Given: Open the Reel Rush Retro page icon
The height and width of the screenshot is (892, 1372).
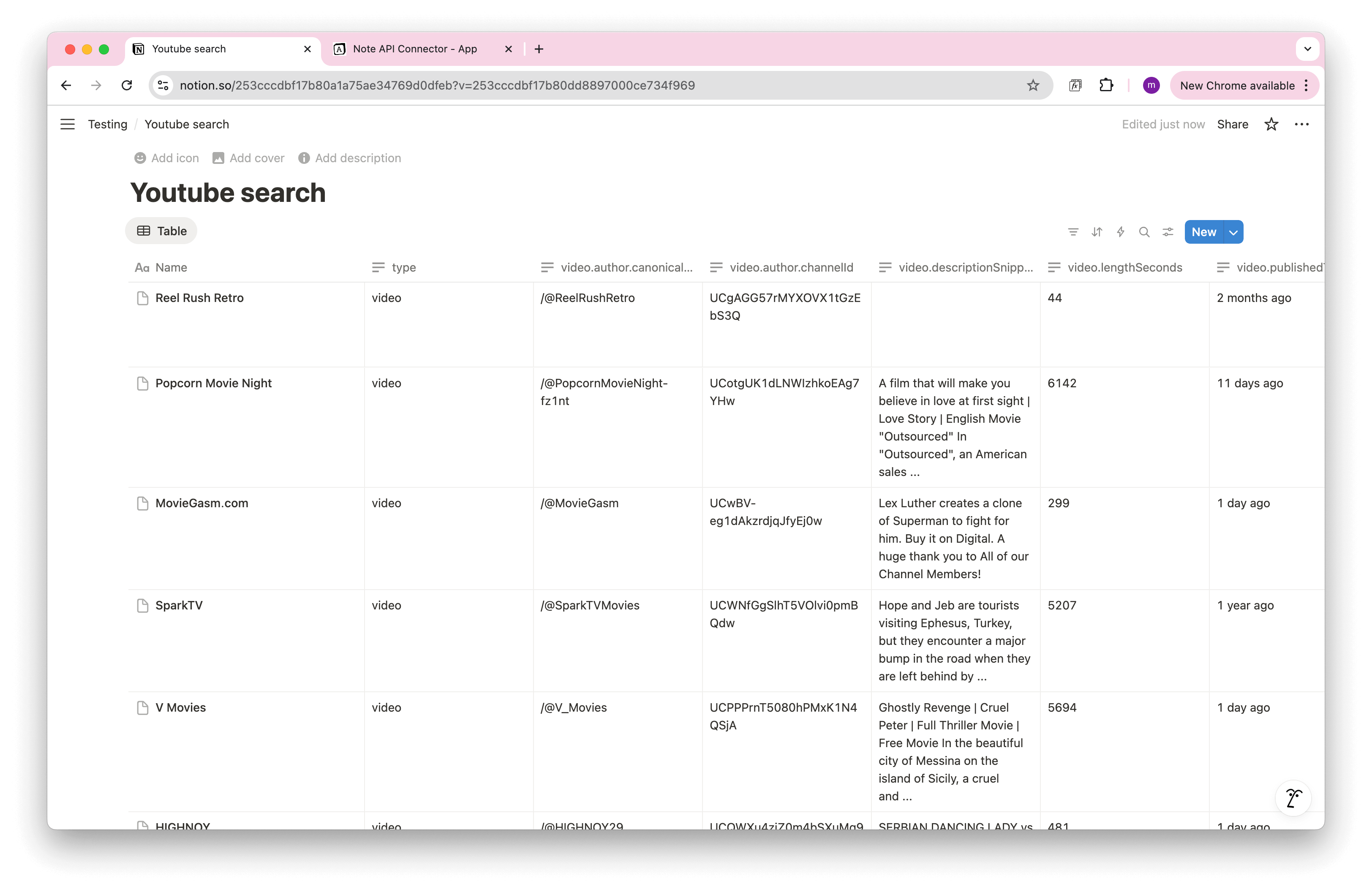Looking at the screenshot, I should [x=142, y=298].
